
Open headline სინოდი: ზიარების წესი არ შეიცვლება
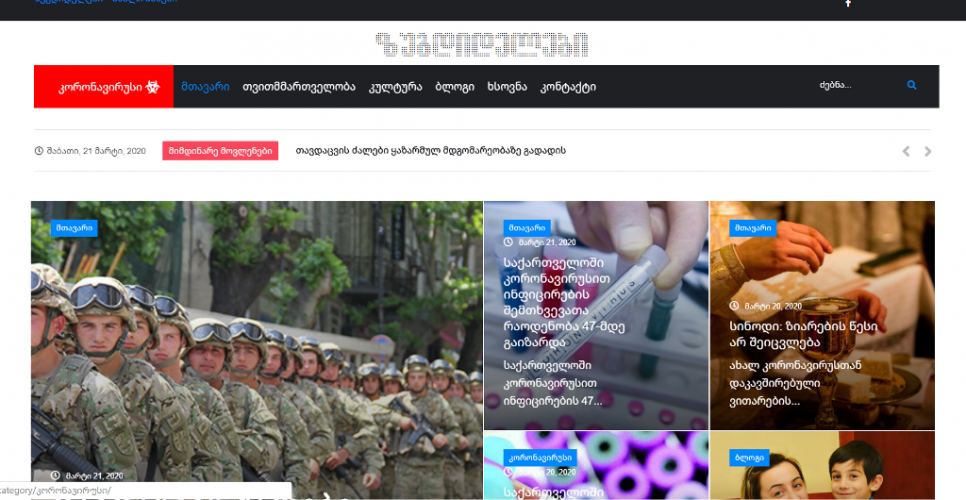(x=803, y=334)
